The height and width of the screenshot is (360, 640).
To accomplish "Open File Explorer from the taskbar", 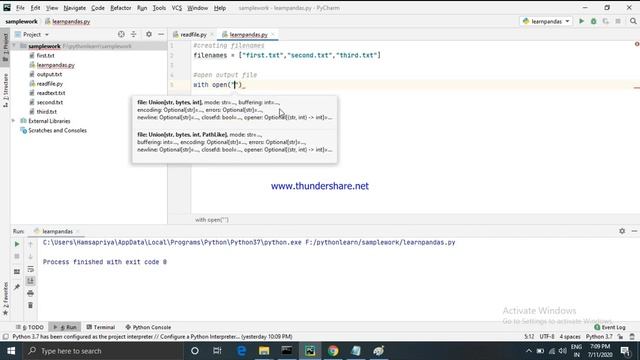I will tap(264, 351).
